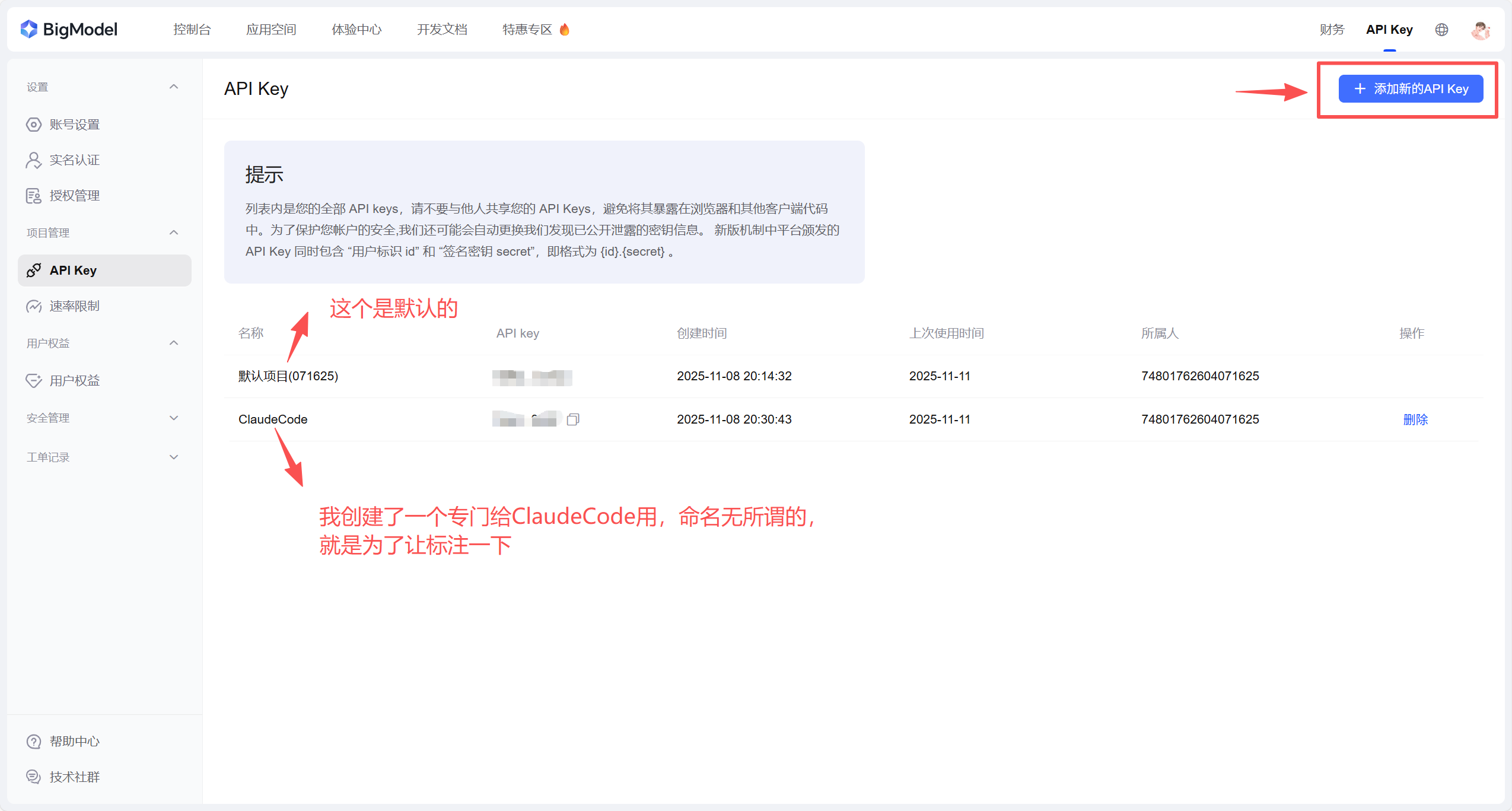Viewport: 1512px width, 811px height.
Task: Click the blurred key of ClaudeCode
Action: tap(527, 419)
